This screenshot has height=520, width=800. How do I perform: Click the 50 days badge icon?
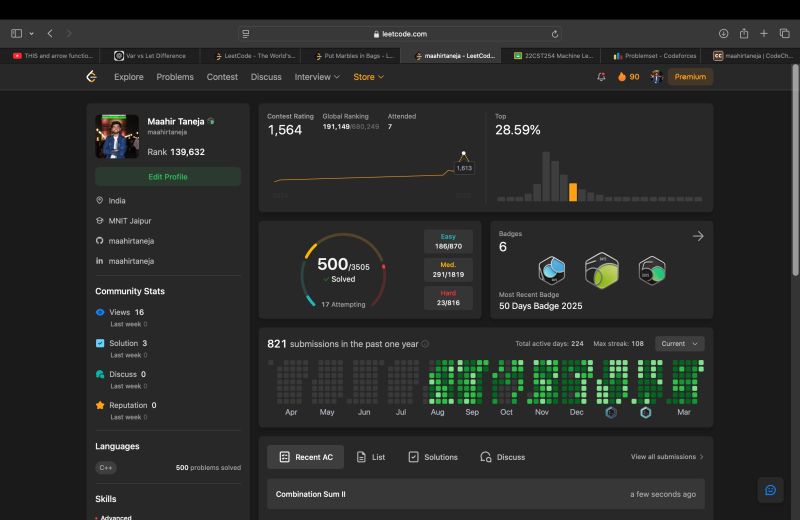tap(652, 270)
